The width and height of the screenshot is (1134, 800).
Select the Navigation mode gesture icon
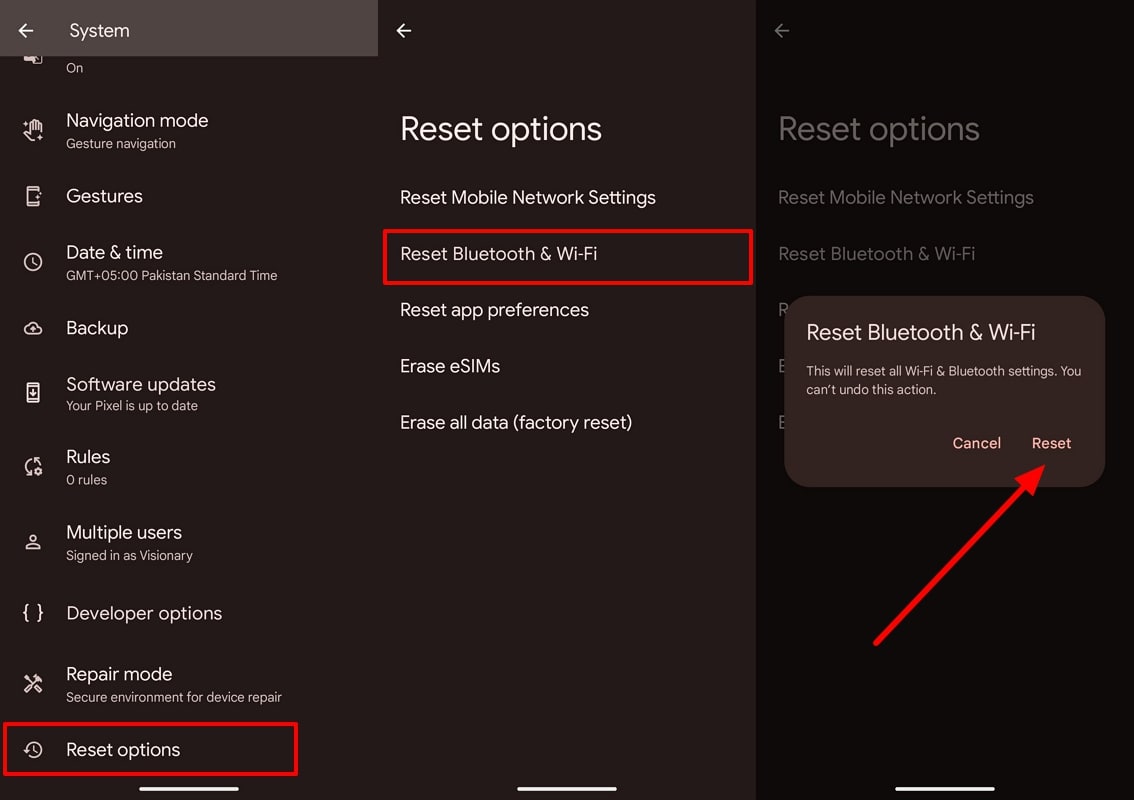pos(33,130)
